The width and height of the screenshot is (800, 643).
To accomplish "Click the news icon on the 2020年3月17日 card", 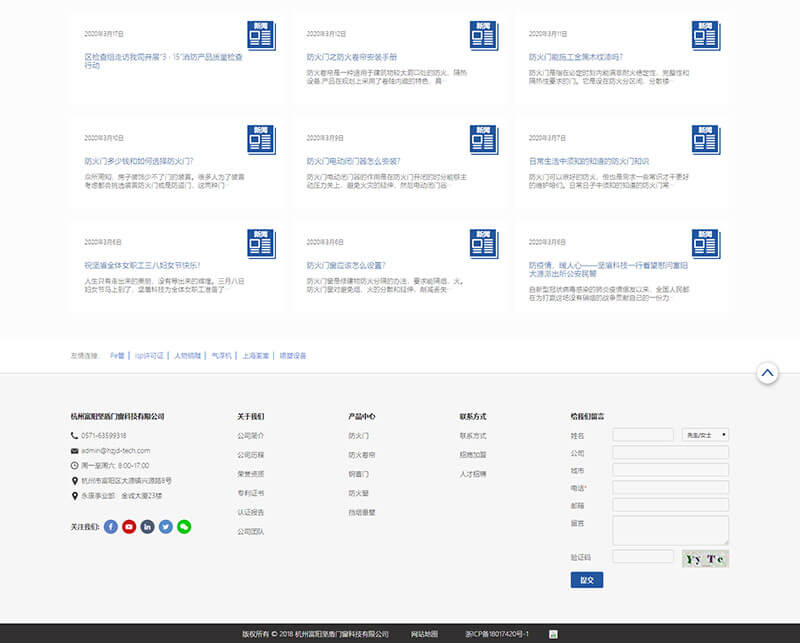I will 262,36.
